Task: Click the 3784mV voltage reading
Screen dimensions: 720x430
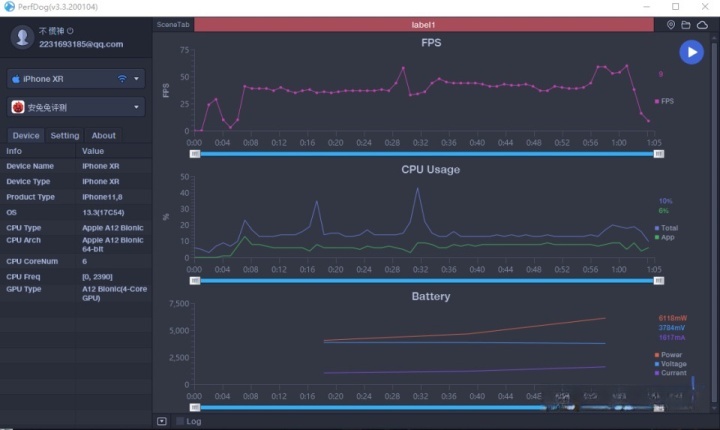Action: coord(671,328)
